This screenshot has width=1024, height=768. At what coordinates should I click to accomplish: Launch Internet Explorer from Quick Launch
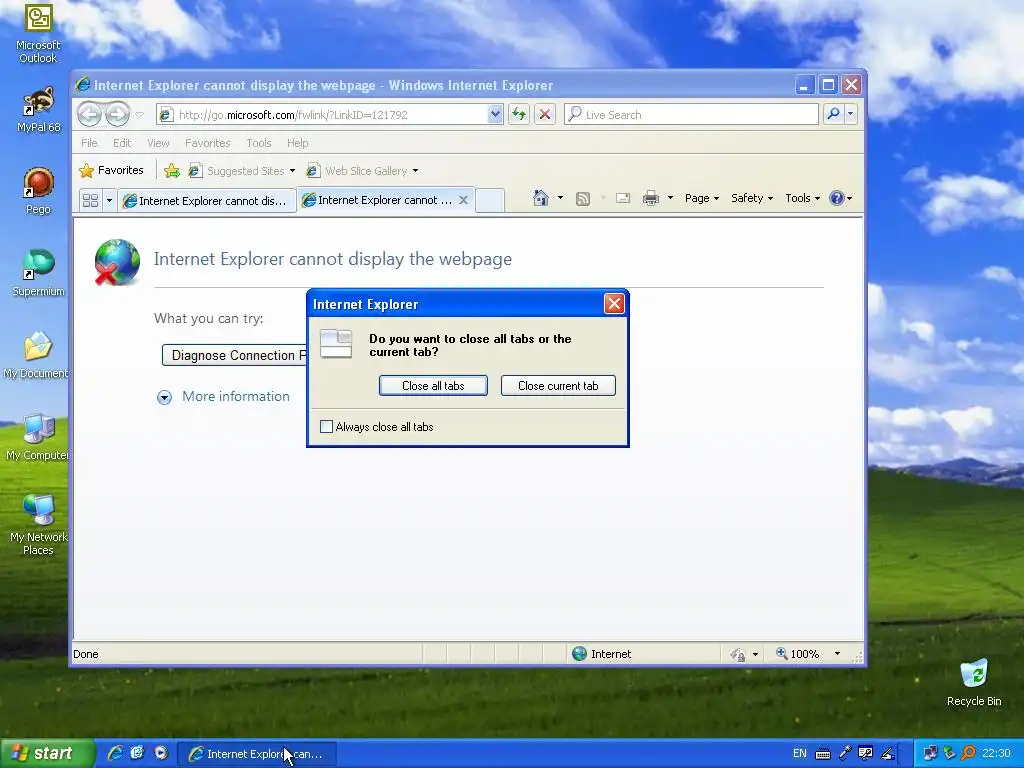pyautogui.click(x=114, y=754)
